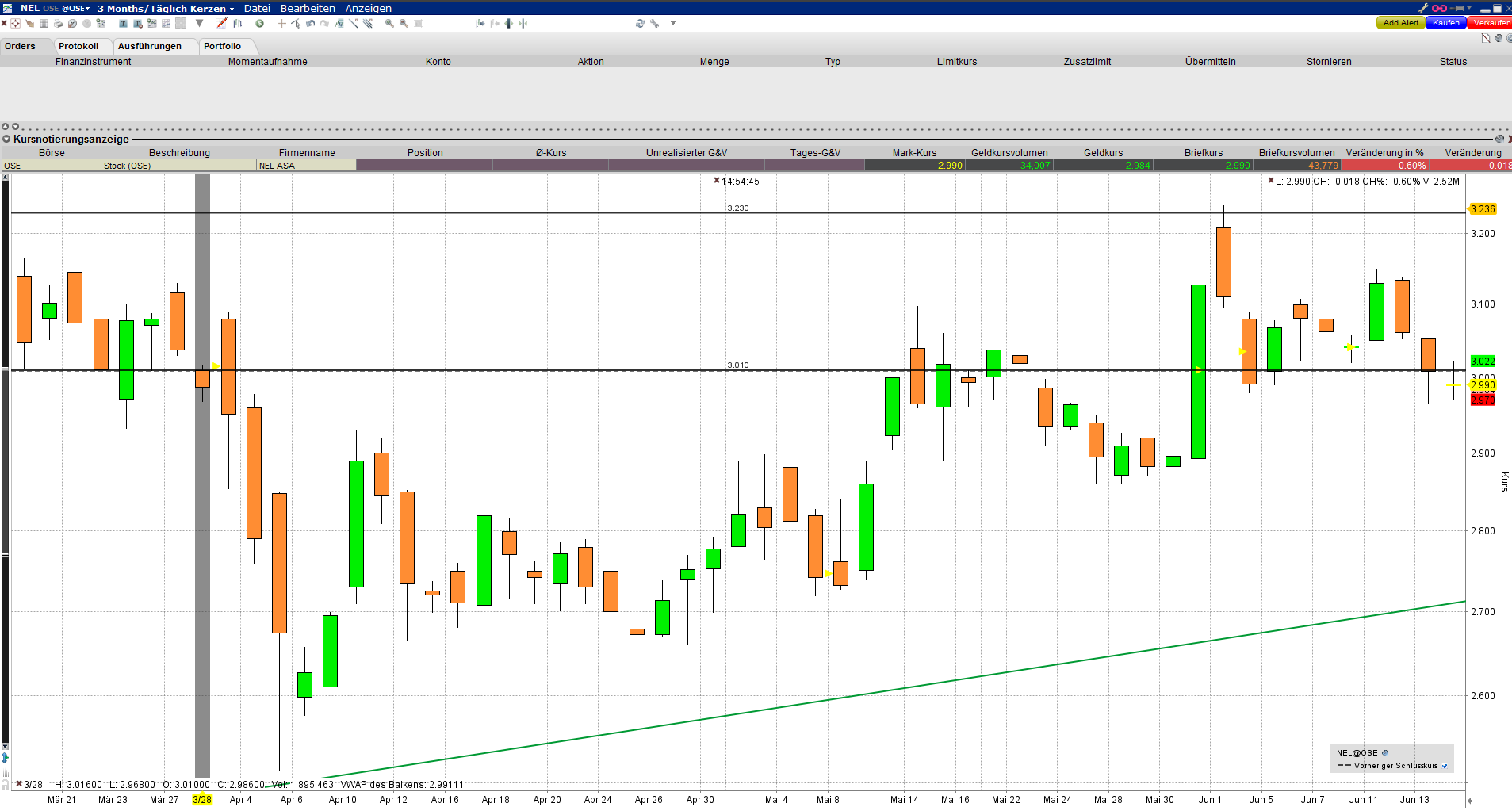Open the black triangle dropdown in toolbar
The height and width of the screenshot is (811, 1512).
click(x=200, y=23)
